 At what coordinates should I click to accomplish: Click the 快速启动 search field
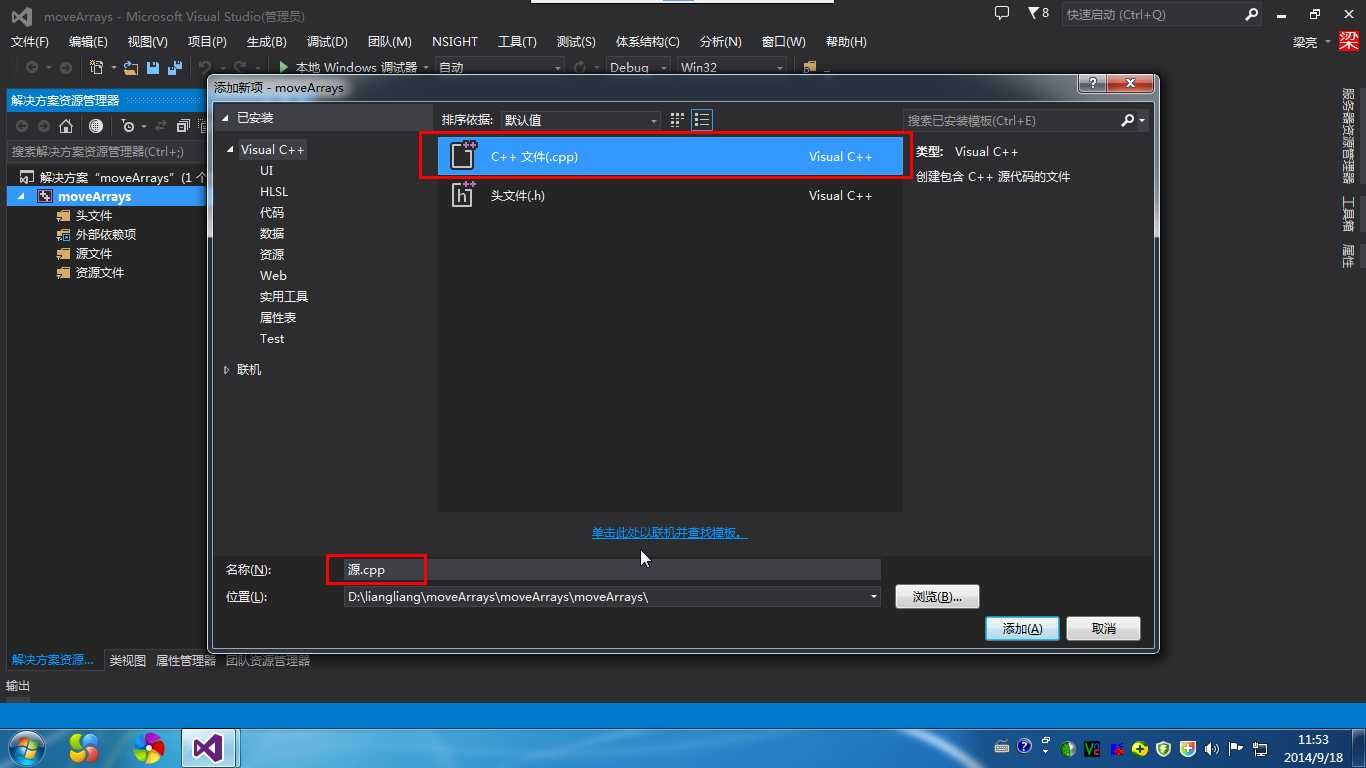coord(1150,15)
